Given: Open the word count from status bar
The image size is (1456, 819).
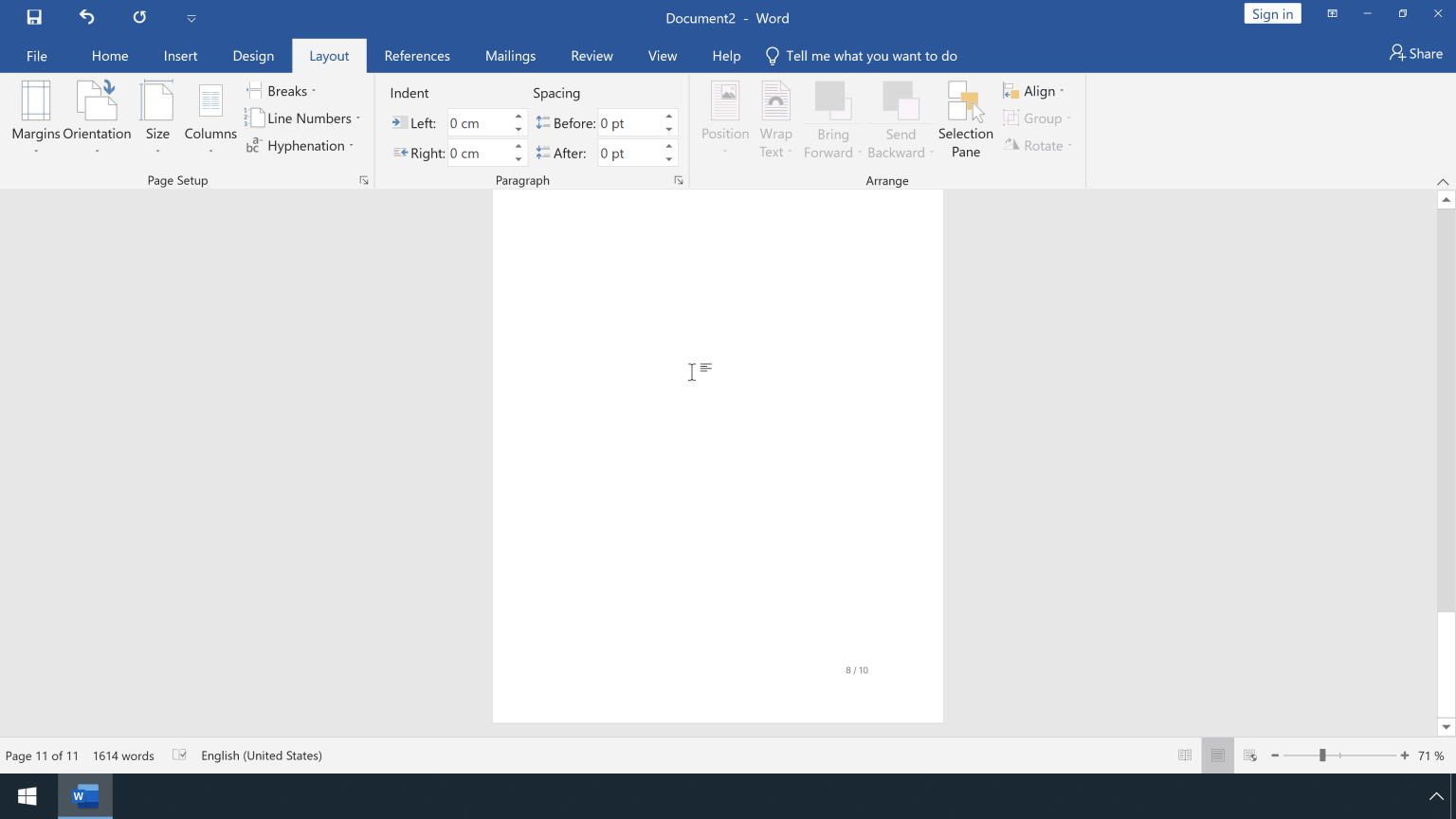Looking at the screenshot, I should tap(123, 755).
